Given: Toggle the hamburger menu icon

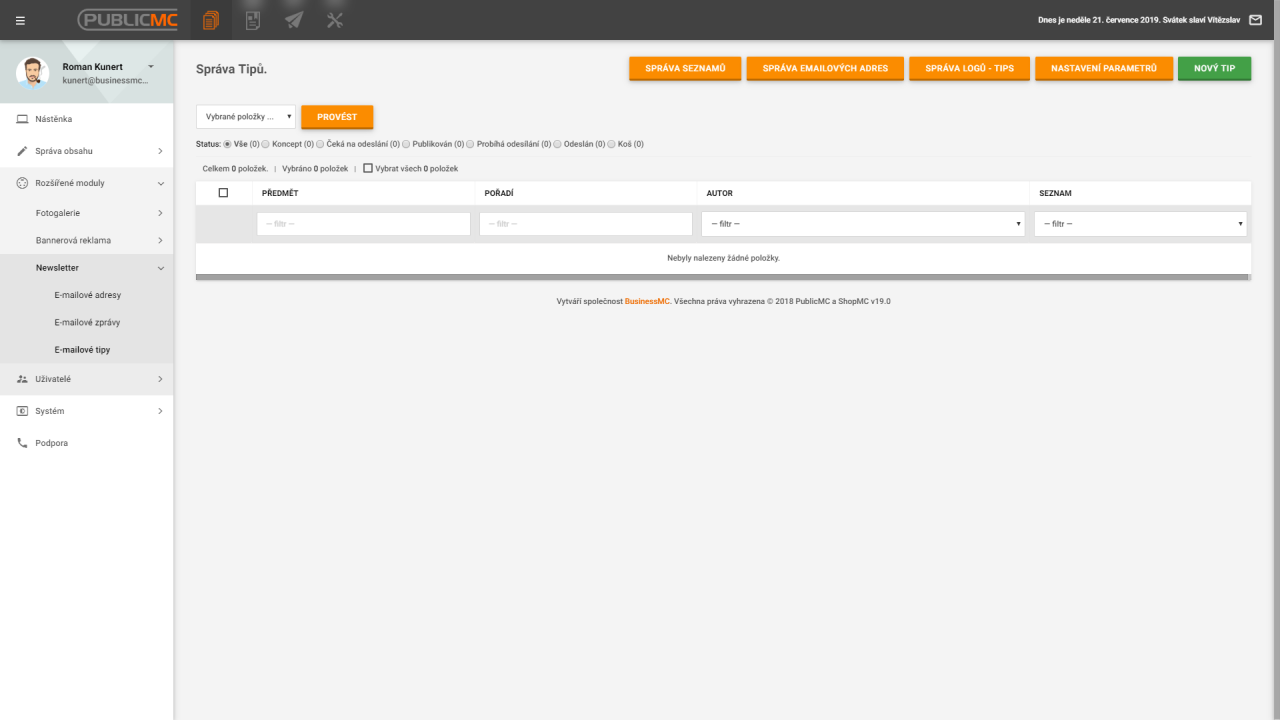Looking at the screenshot, I should click(x=21, y=20).
